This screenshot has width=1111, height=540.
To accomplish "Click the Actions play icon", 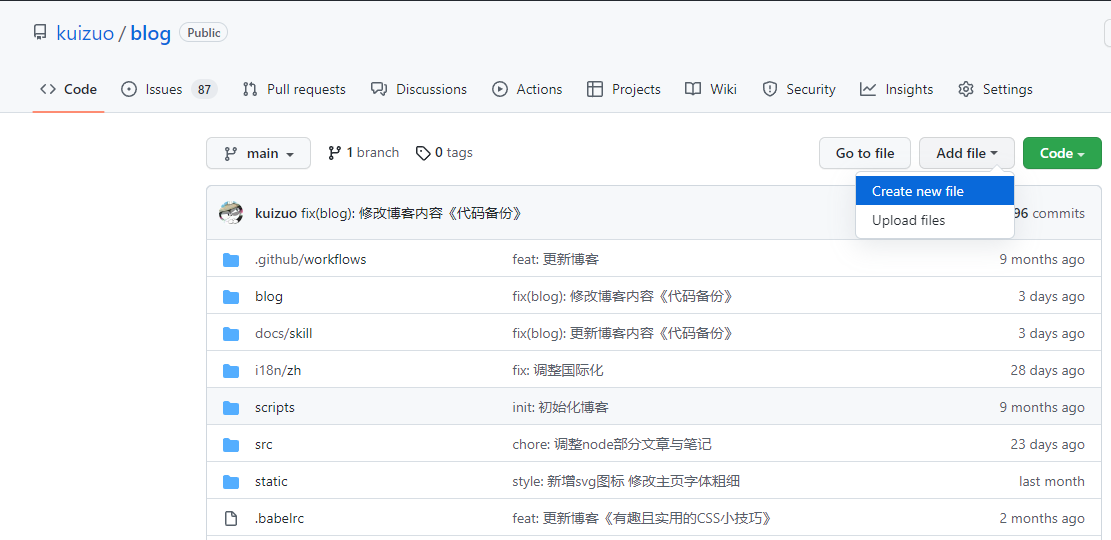I will point(500,89).
